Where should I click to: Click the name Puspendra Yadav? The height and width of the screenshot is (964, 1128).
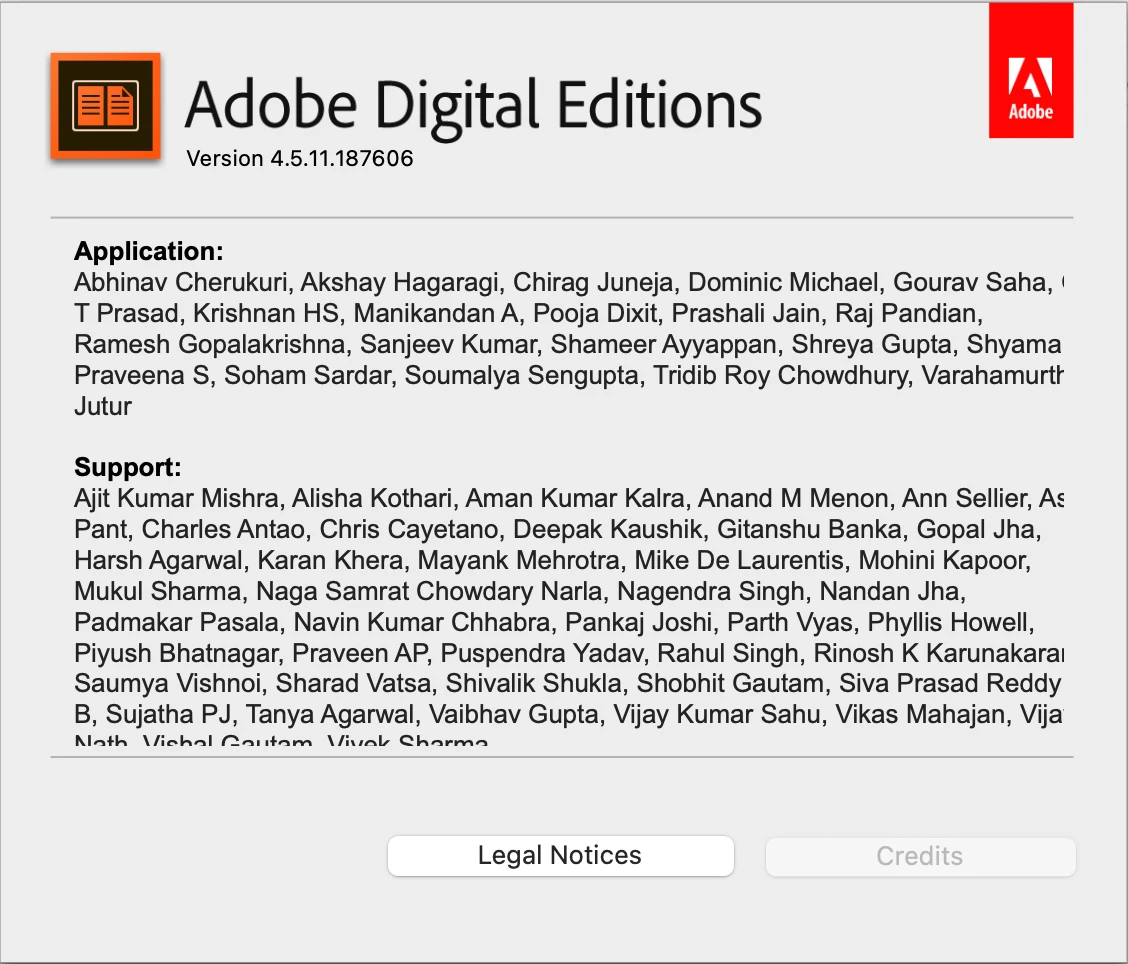(541, 652)
